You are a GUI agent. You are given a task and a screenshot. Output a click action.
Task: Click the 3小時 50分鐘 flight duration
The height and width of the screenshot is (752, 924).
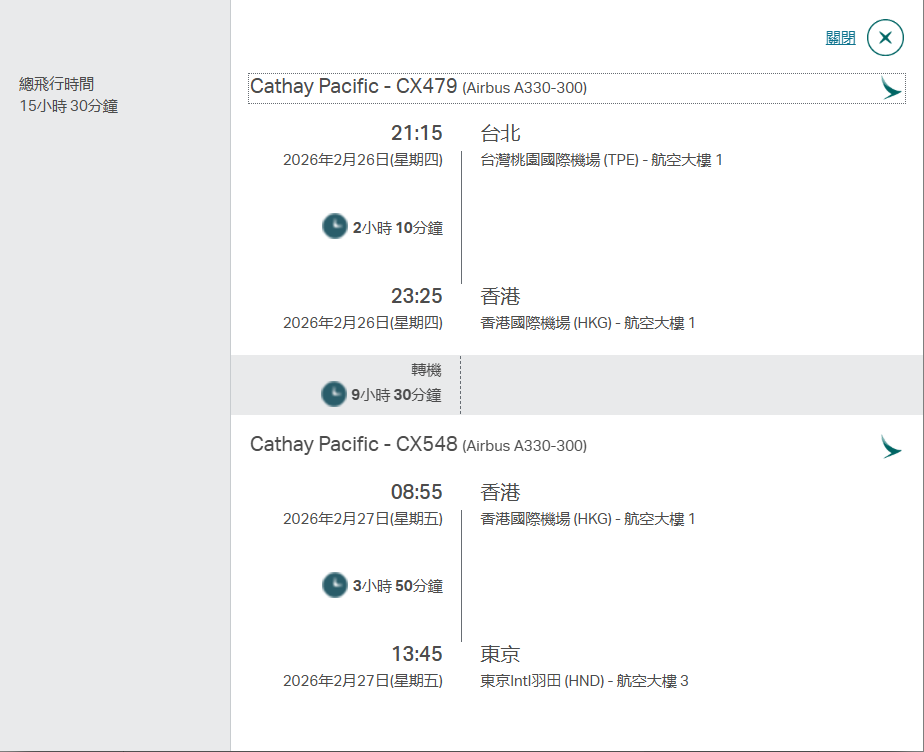tap(398, 586)
